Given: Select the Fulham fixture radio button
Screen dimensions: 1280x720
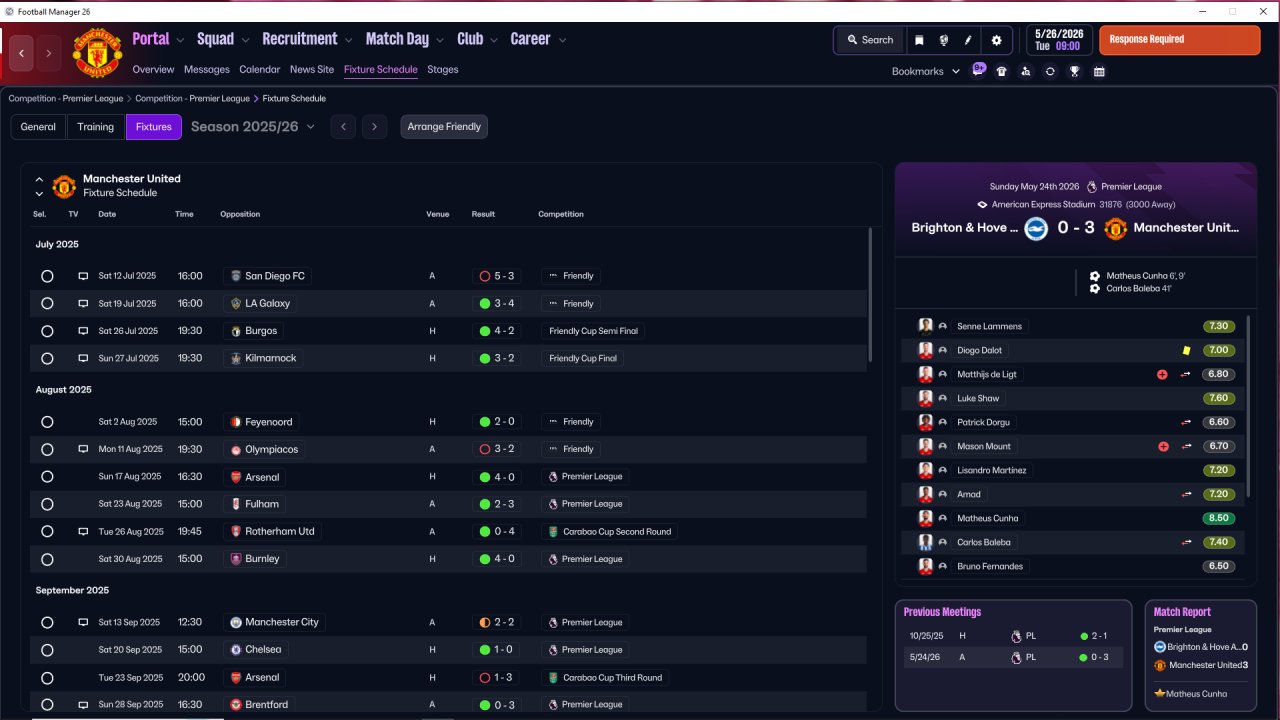Looking at the screenshot, I should click(47, 504).
